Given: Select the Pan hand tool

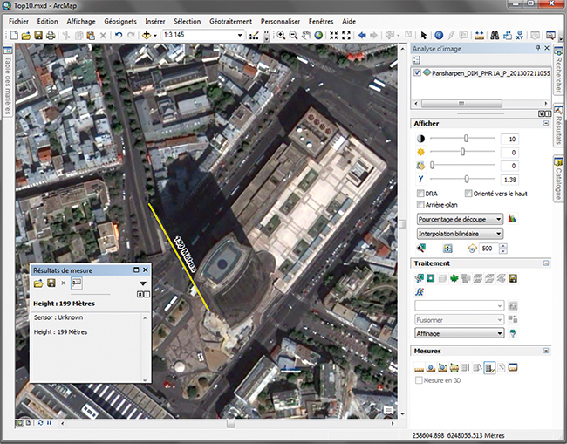Looking at the screenshot, I should (306, 35).
